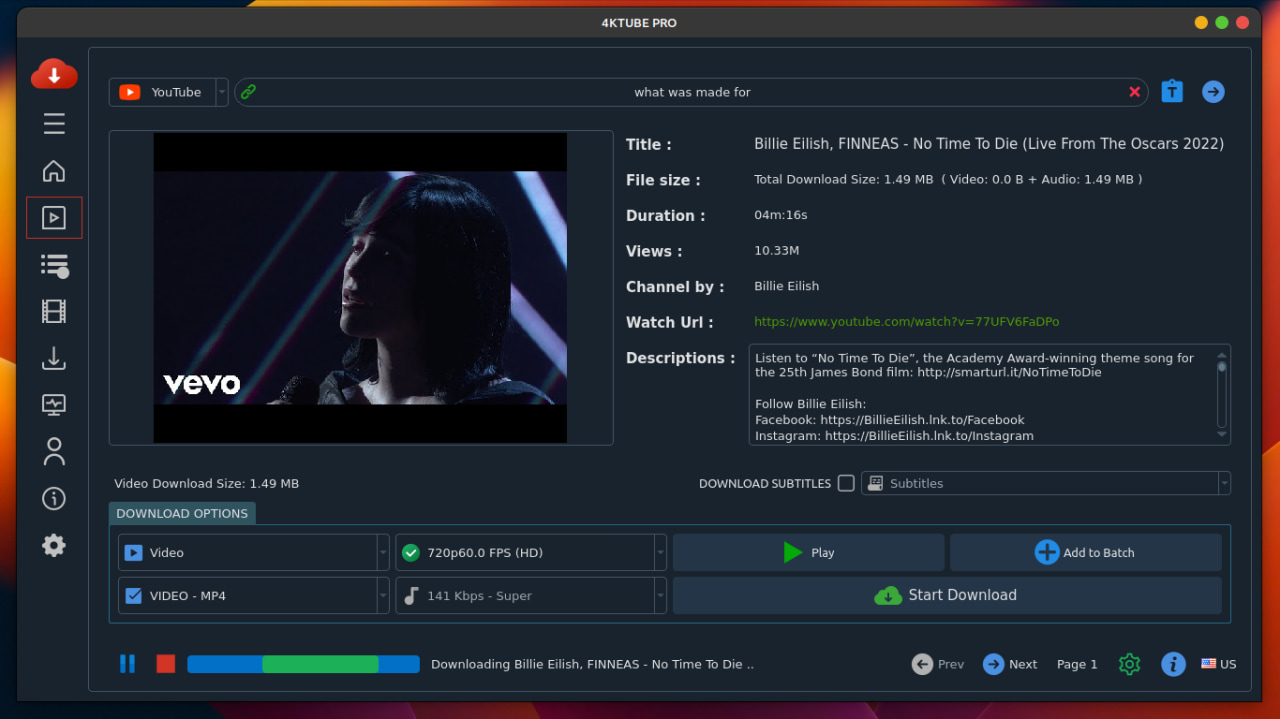Click the blue paste clipboard icon
The height and width of the screenshot is (719, 1280).
point(1172,91)
